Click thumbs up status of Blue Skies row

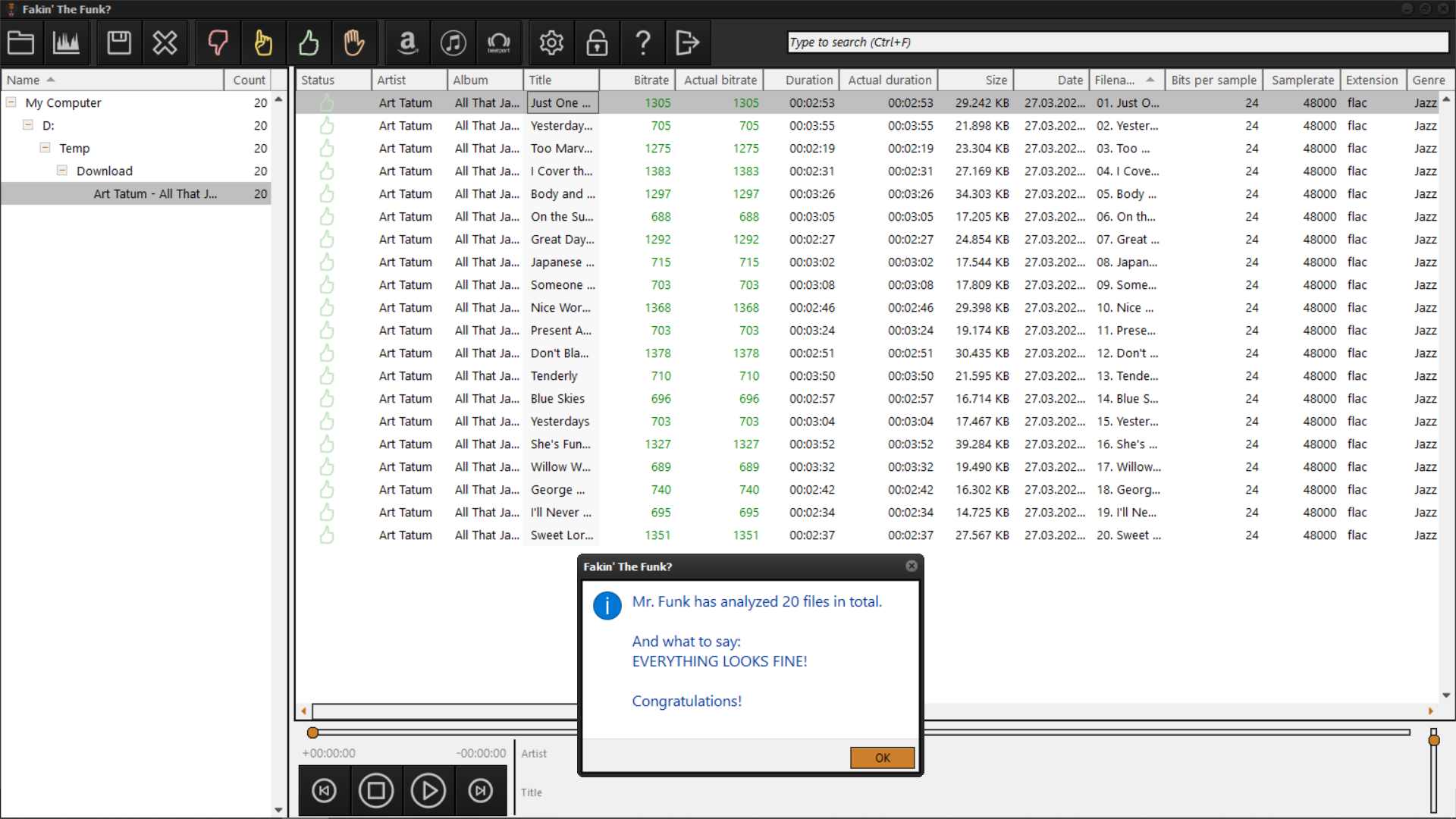point(327,398)
